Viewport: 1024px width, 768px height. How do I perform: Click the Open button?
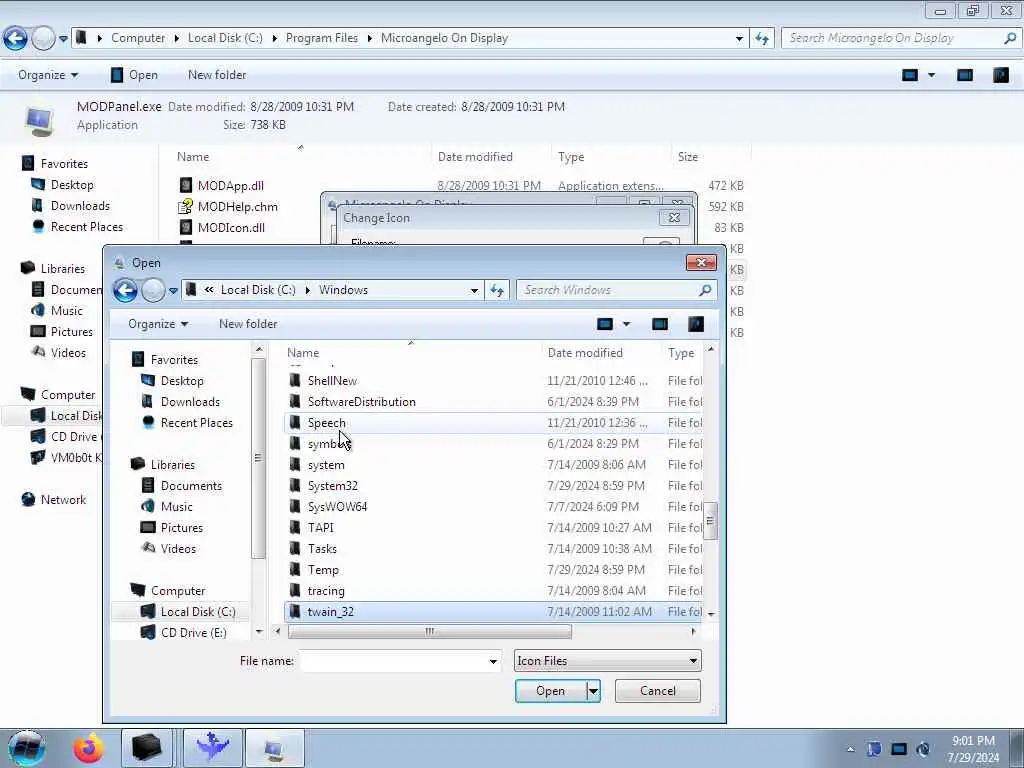coord(551,691)
